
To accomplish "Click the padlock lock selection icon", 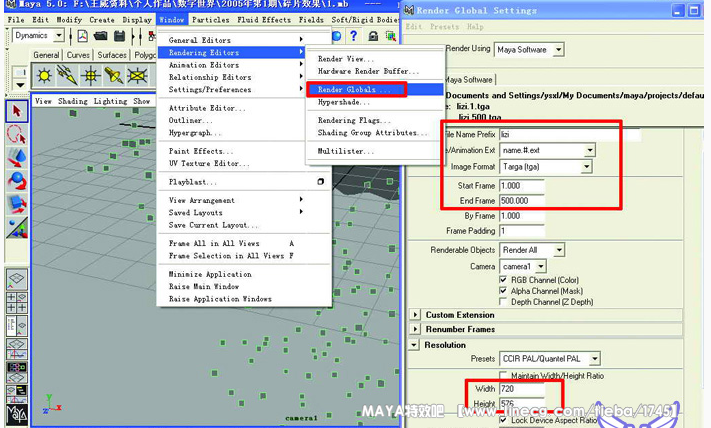I will click(x=373, y=36).
